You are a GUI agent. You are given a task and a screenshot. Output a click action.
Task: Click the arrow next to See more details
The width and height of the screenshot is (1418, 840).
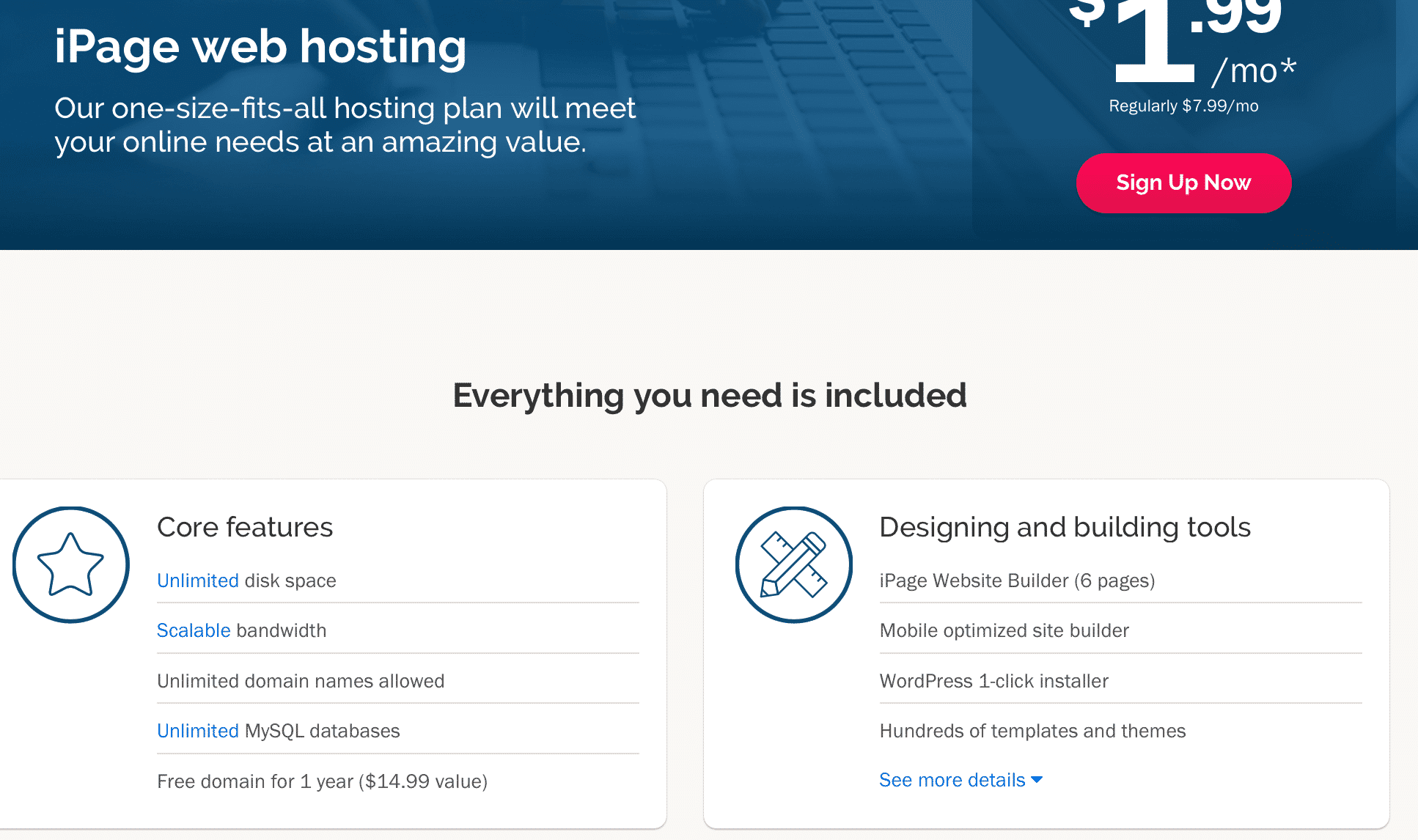(1037, 780)
